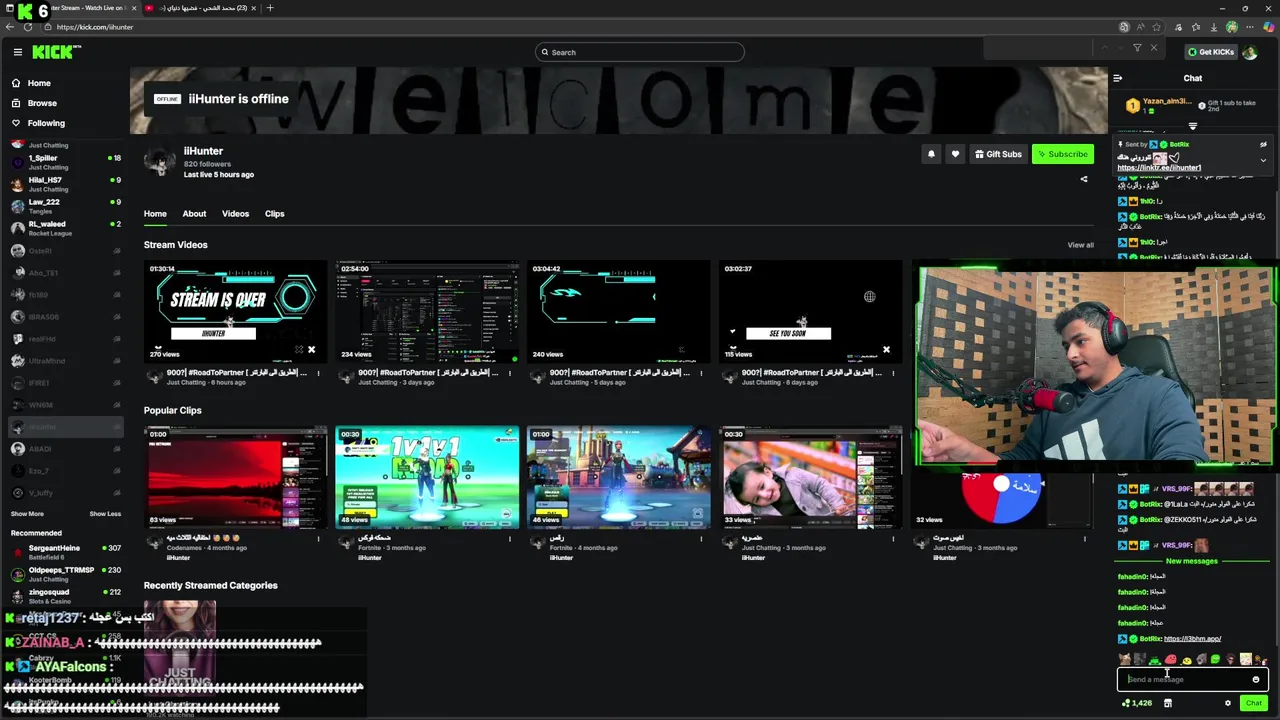The image size is (1280, 720).
Task: Click the green Chat send button
Action: (x=1254, y=703)
